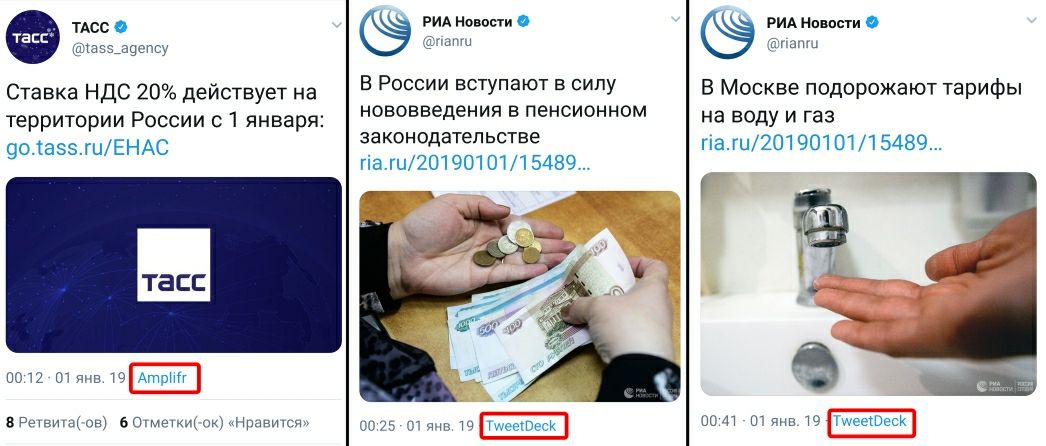View the 8 Ретвита(-ов) retweets list
The width and height of the screenshot is (1046, 446).
tap(57, 423)
